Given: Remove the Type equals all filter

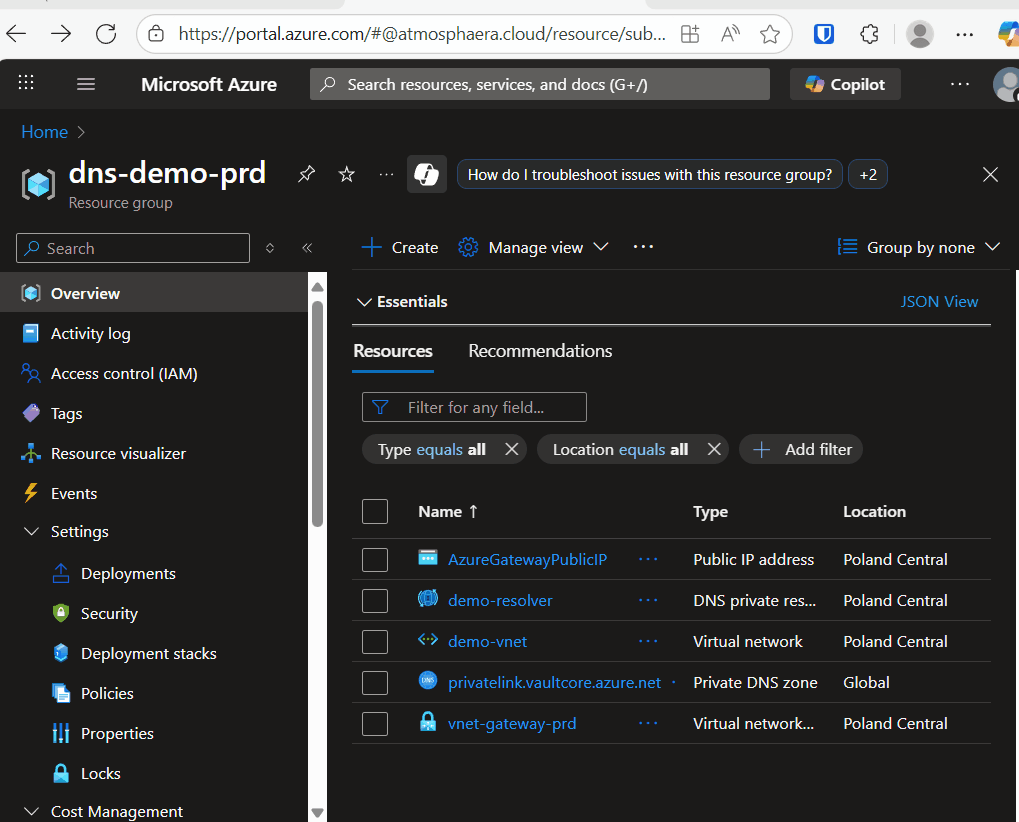Looking at the screenshot, I should coord(511,449).
